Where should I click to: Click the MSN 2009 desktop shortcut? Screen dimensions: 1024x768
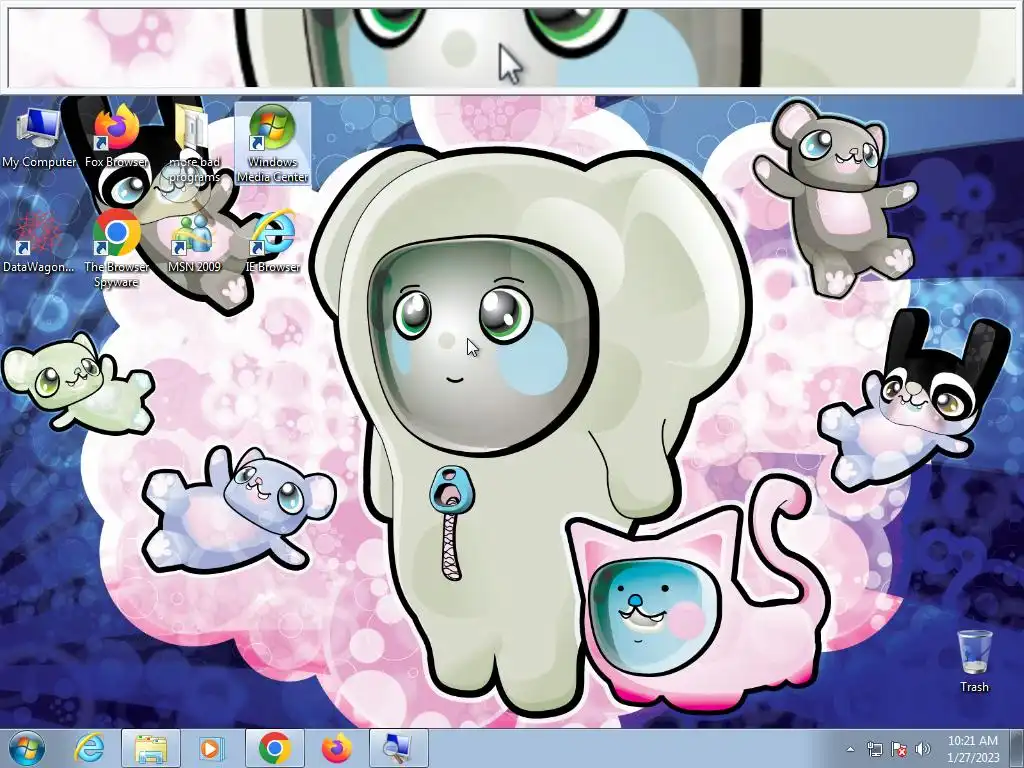pyautogui.click(x=195, y=242)
